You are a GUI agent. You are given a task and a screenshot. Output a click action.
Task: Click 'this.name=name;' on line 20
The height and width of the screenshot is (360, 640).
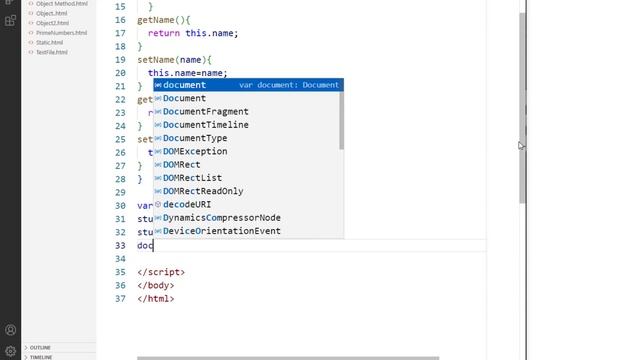pos(188,73)
